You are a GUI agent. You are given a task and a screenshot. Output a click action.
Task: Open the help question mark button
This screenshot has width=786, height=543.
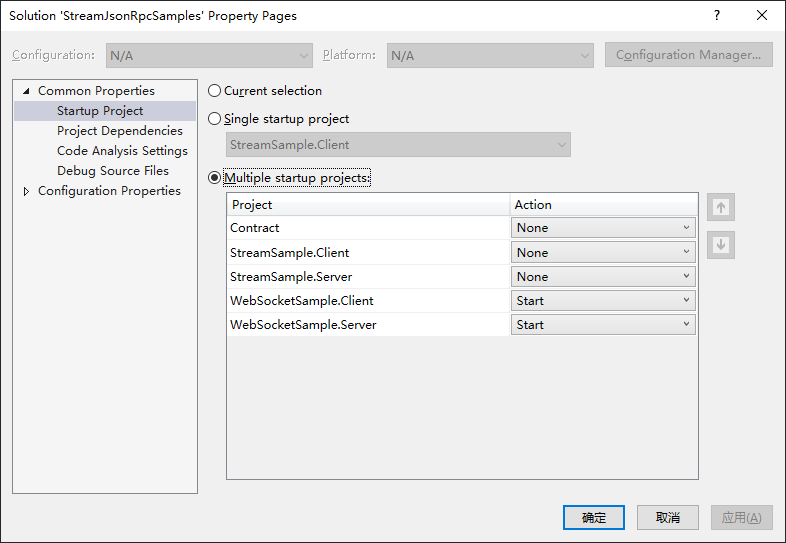717,16
